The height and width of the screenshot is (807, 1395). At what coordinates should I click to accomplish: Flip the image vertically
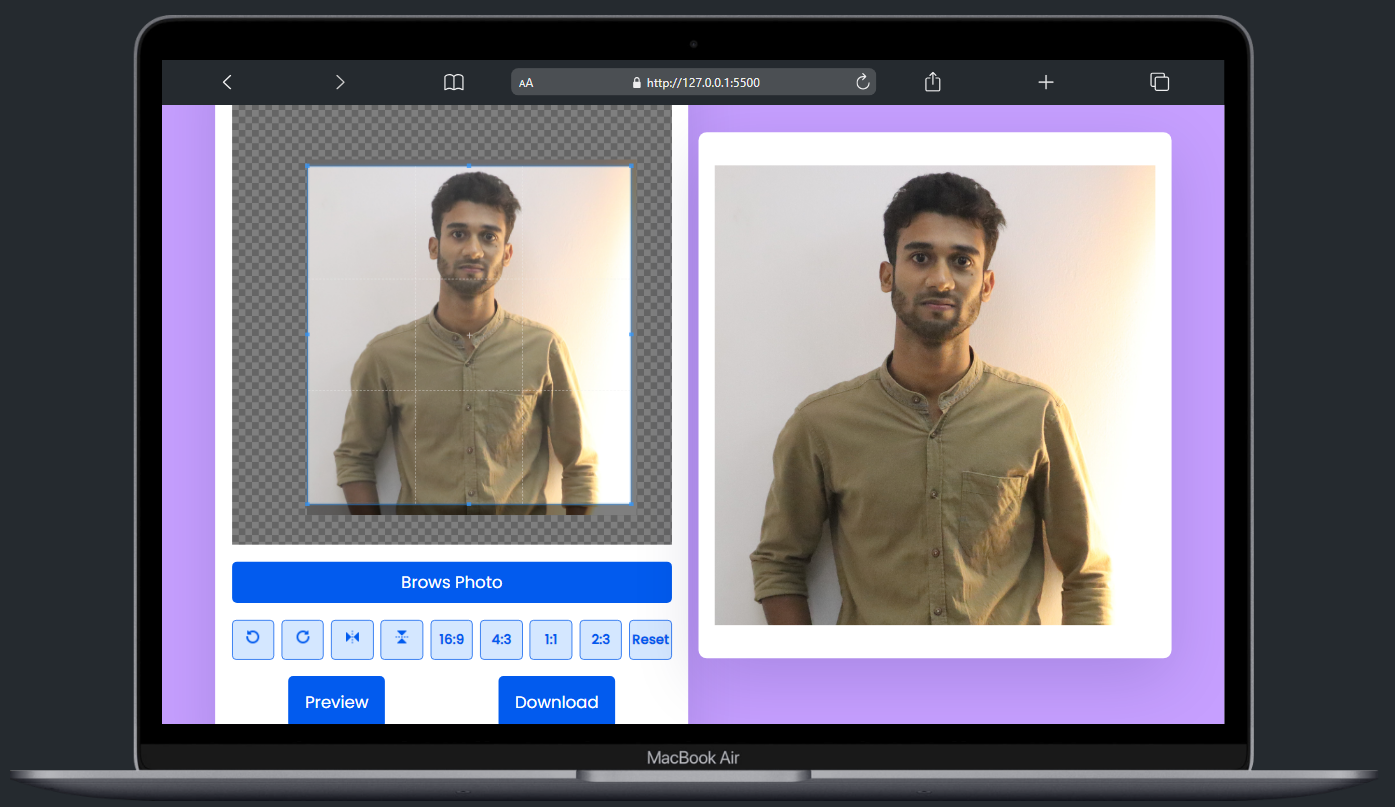[402, 639]
